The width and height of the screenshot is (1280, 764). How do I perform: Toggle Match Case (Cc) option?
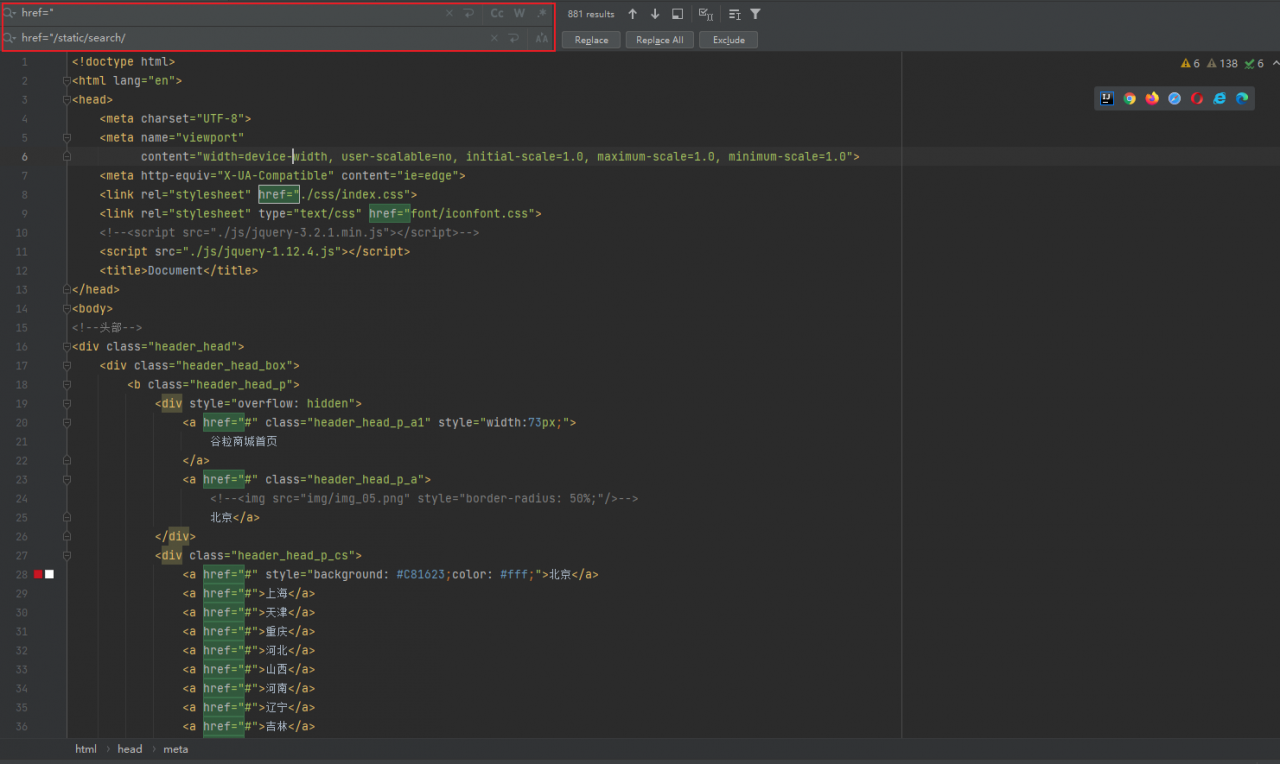pos(497,14)
